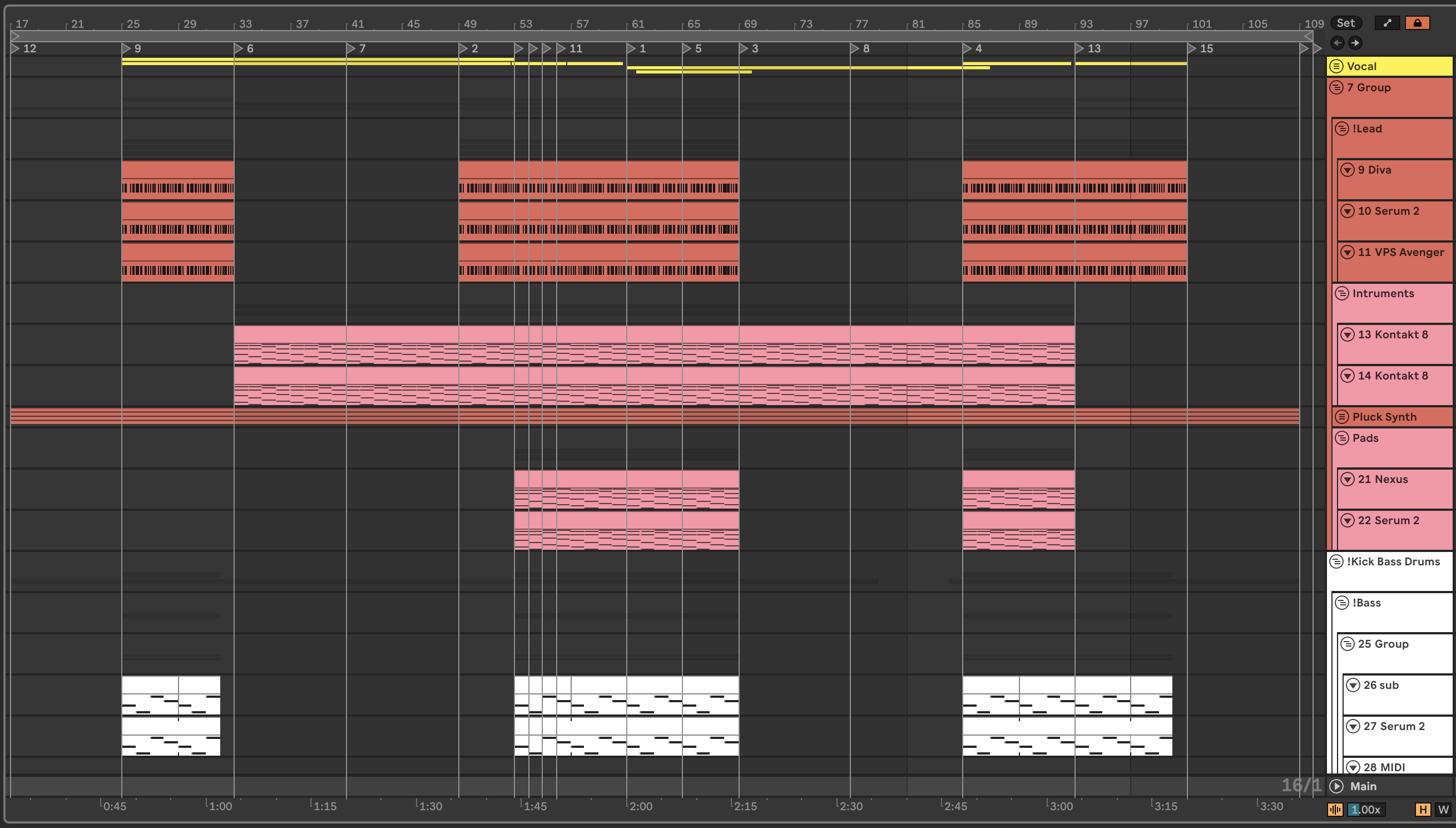The width and height of the screenshot is (1456, 828).
Task: Expand the 13 Kontakt 8 track
Action: point(1348,334)
